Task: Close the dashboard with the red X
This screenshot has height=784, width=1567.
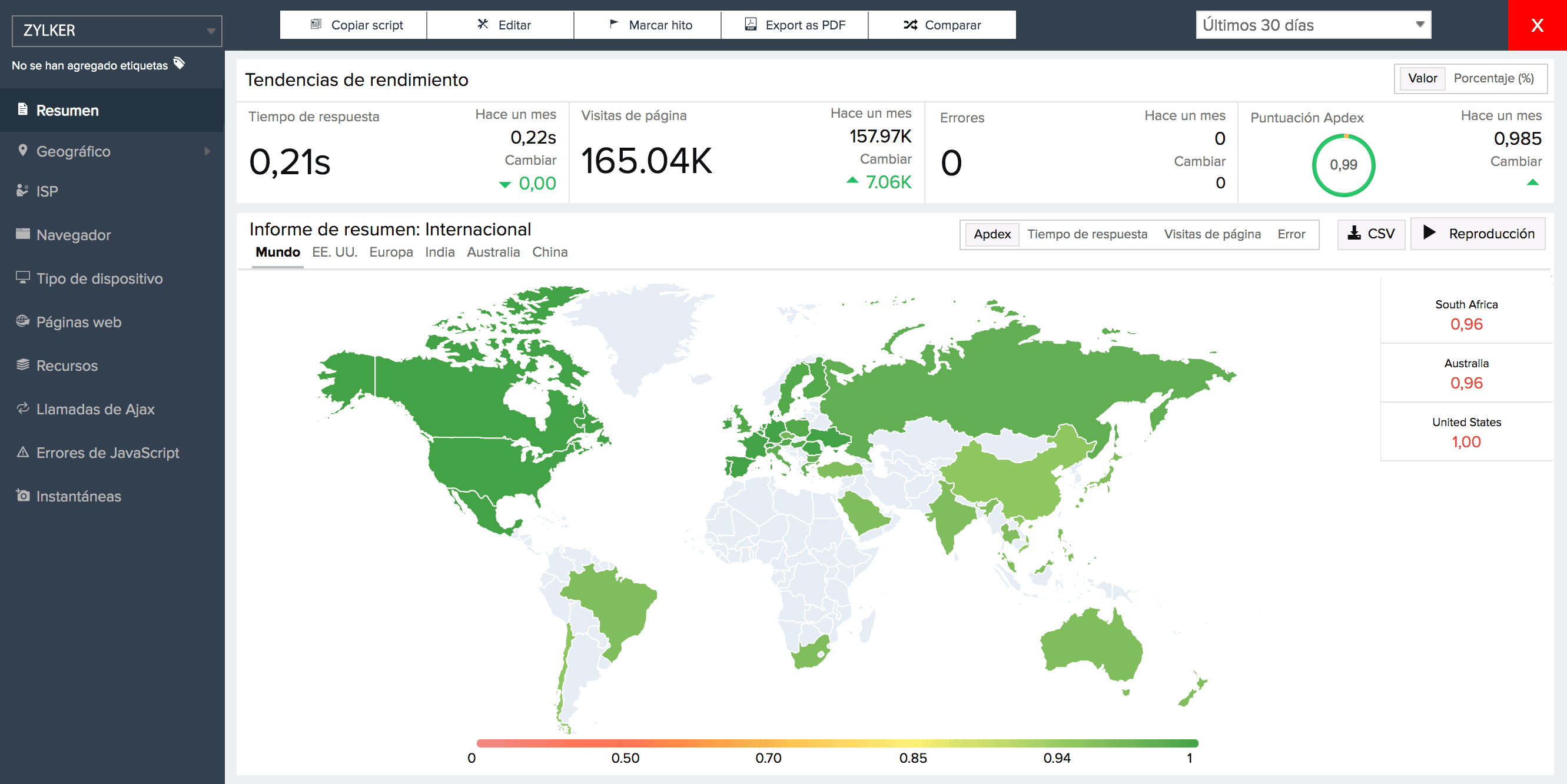Action: coord(1537,25)
